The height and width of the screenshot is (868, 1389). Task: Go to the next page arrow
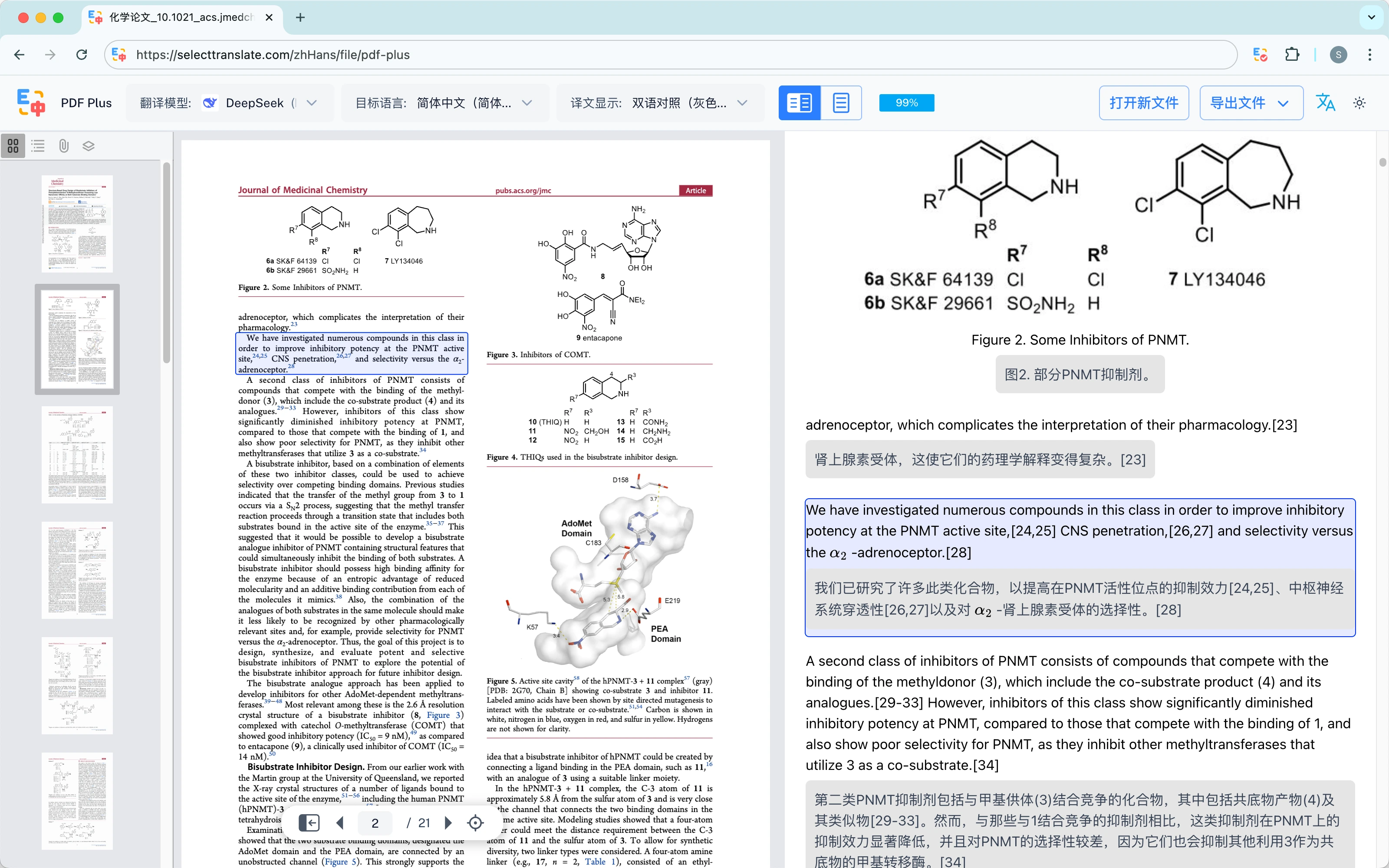point(449,823)
